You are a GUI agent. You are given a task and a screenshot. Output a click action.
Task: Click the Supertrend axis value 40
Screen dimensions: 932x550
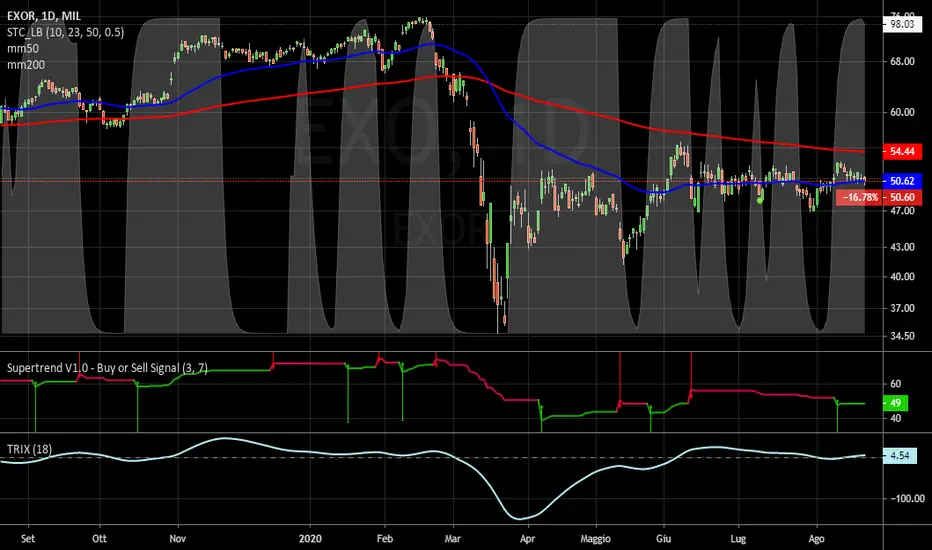[x=895, y=418]
